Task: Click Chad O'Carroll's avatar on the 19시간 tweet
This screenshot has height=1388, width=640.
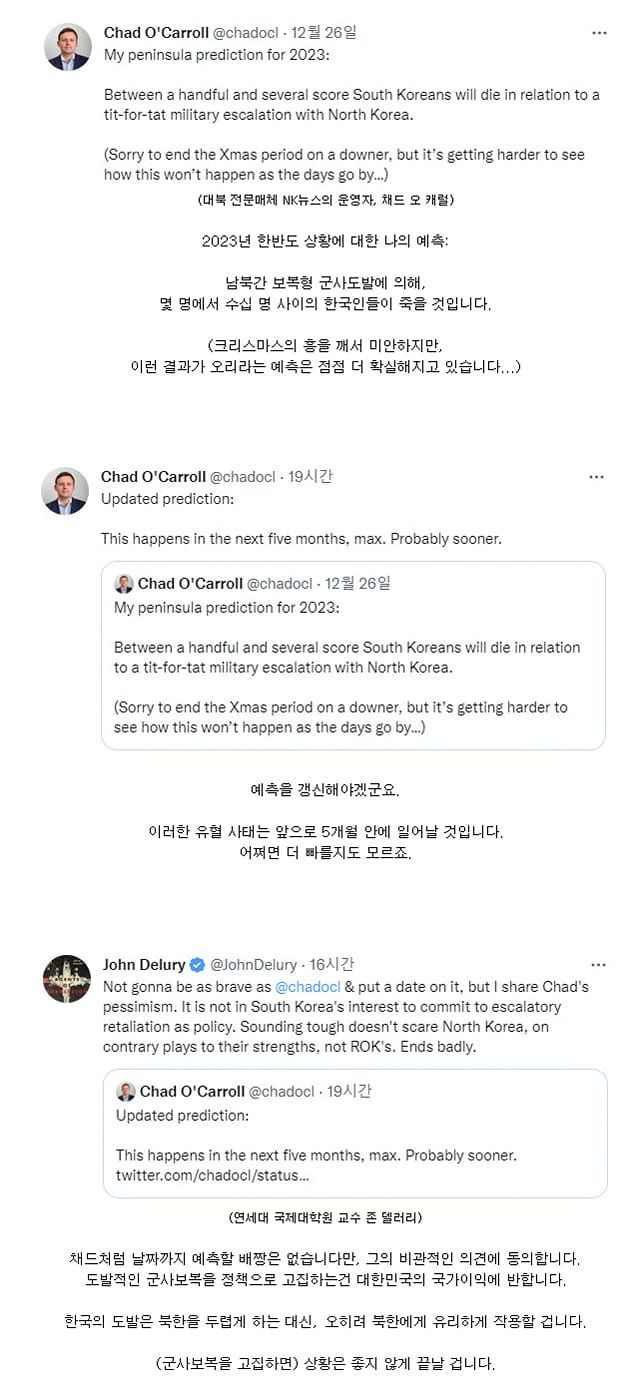Action: [x=65, y=491]
